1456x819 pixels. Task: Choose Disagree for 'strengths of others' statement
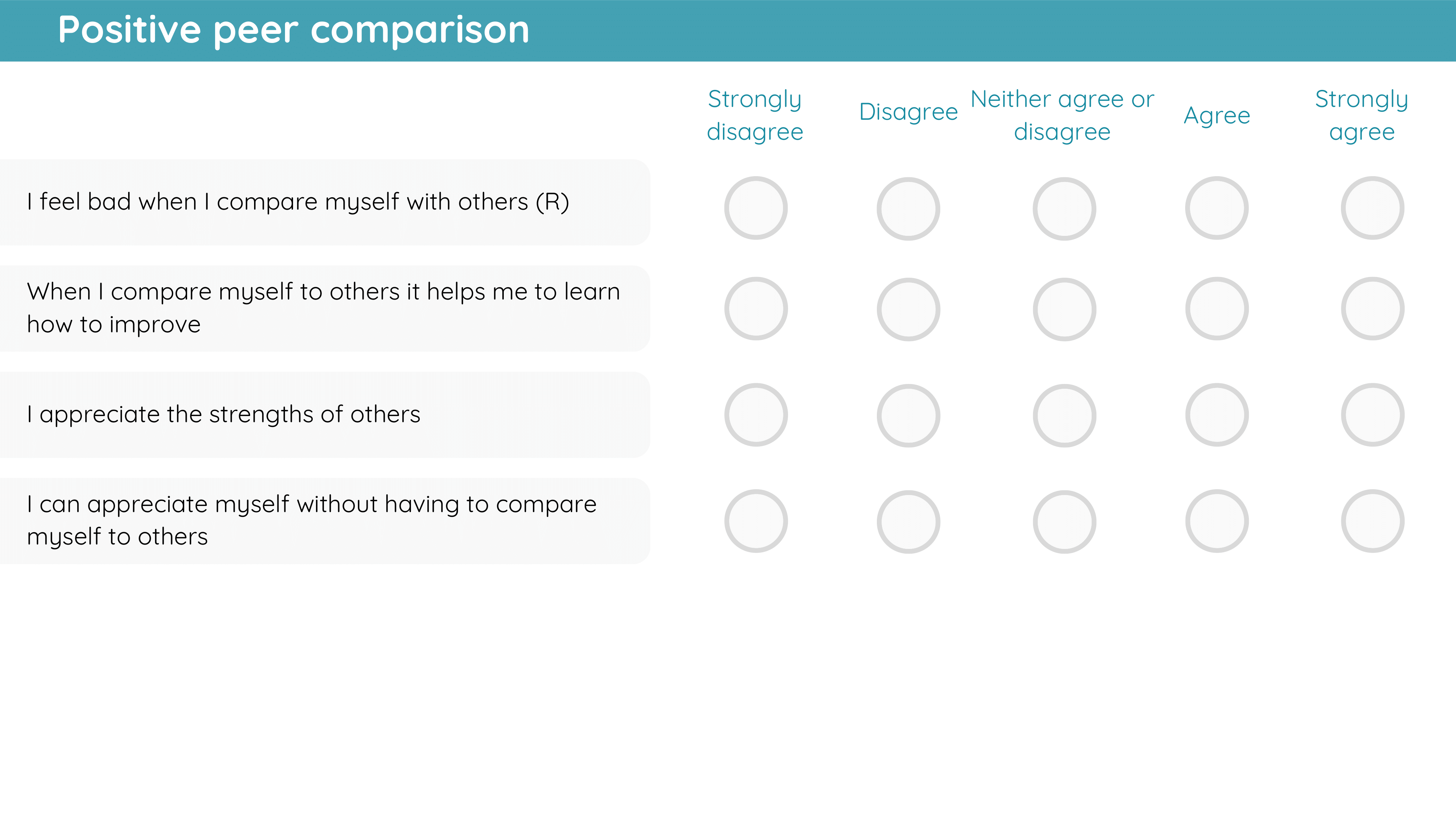click(908, 415)
